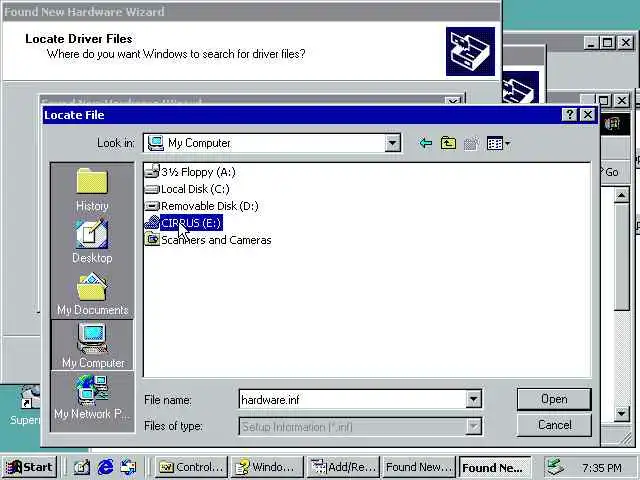Close the Locate File dialog
Image resolution: width=640 pixels, height=480 pixels.
pyautogui.click(x=588, y=115)
